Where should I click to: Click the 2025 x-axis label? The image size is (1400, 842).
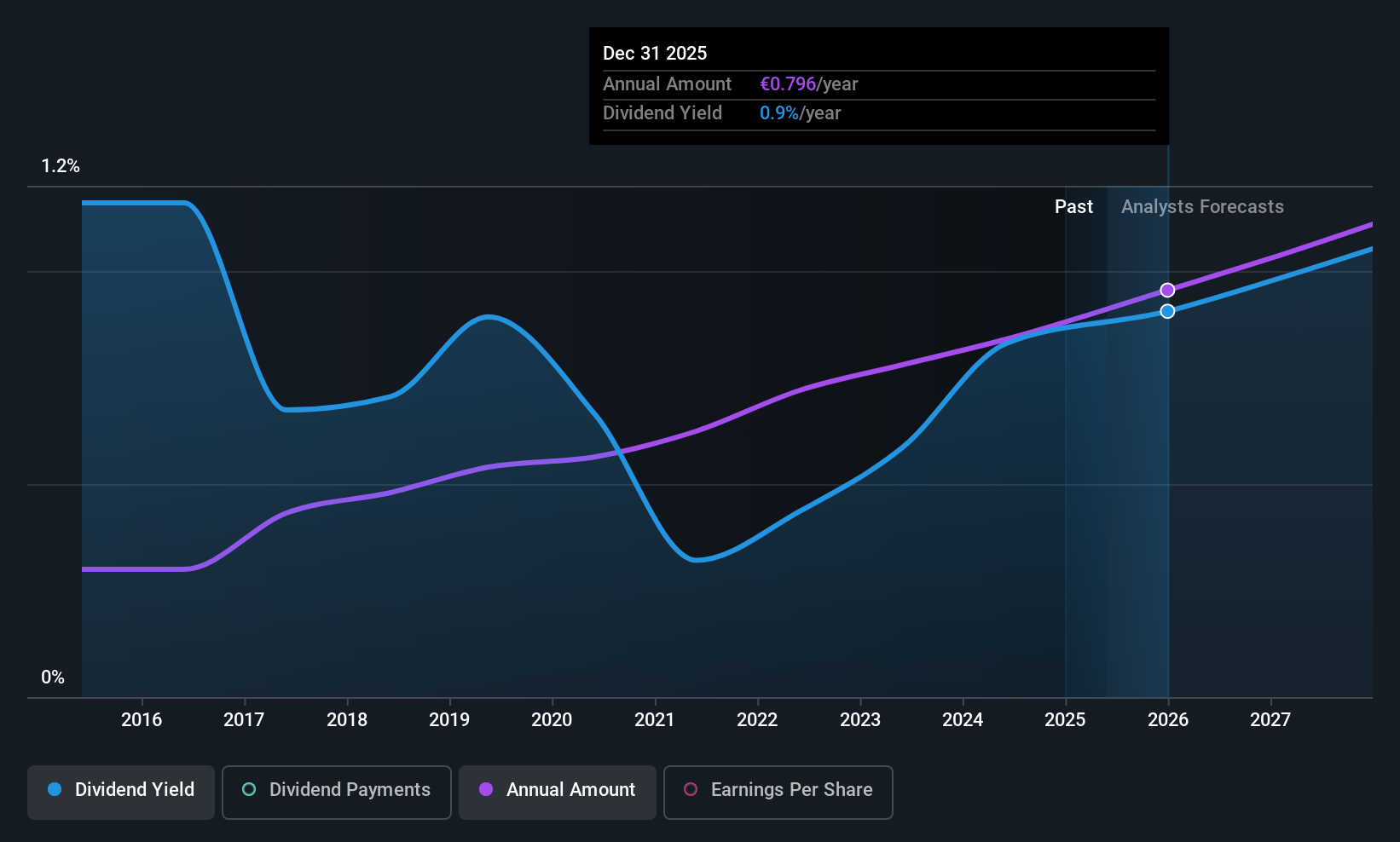[1065, 720]
